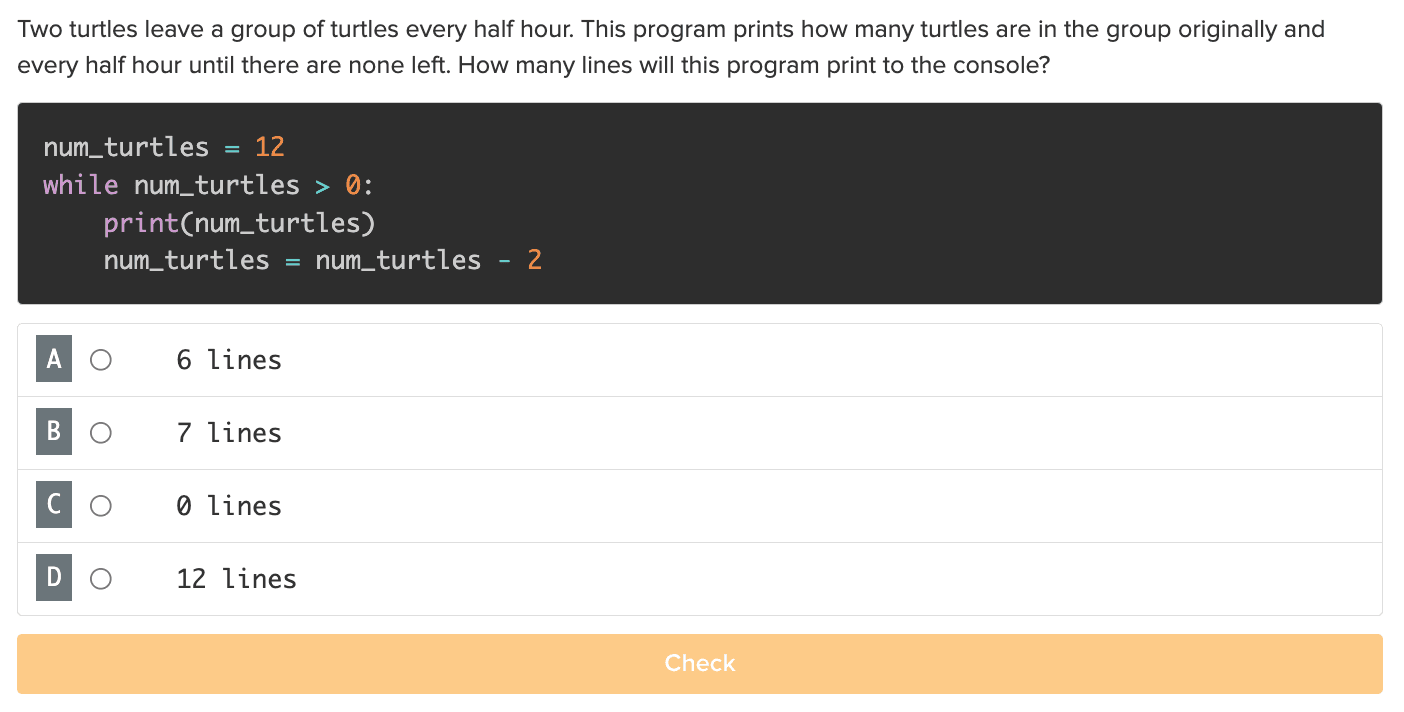Click the gray letter A badge
Screen dimensions: 1404x712
point(54,360)
